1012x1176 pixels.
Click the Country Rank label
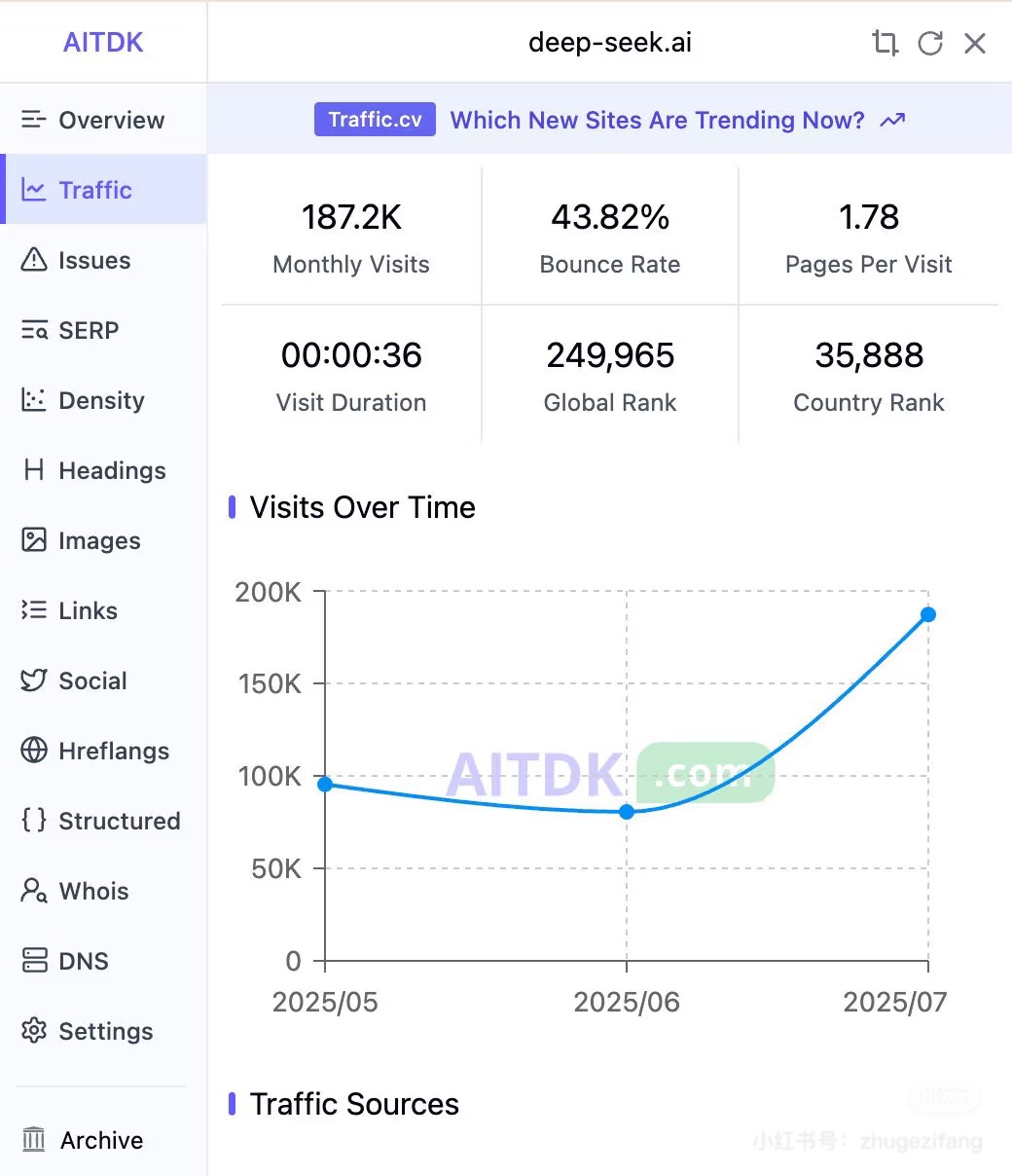[869, 403]
